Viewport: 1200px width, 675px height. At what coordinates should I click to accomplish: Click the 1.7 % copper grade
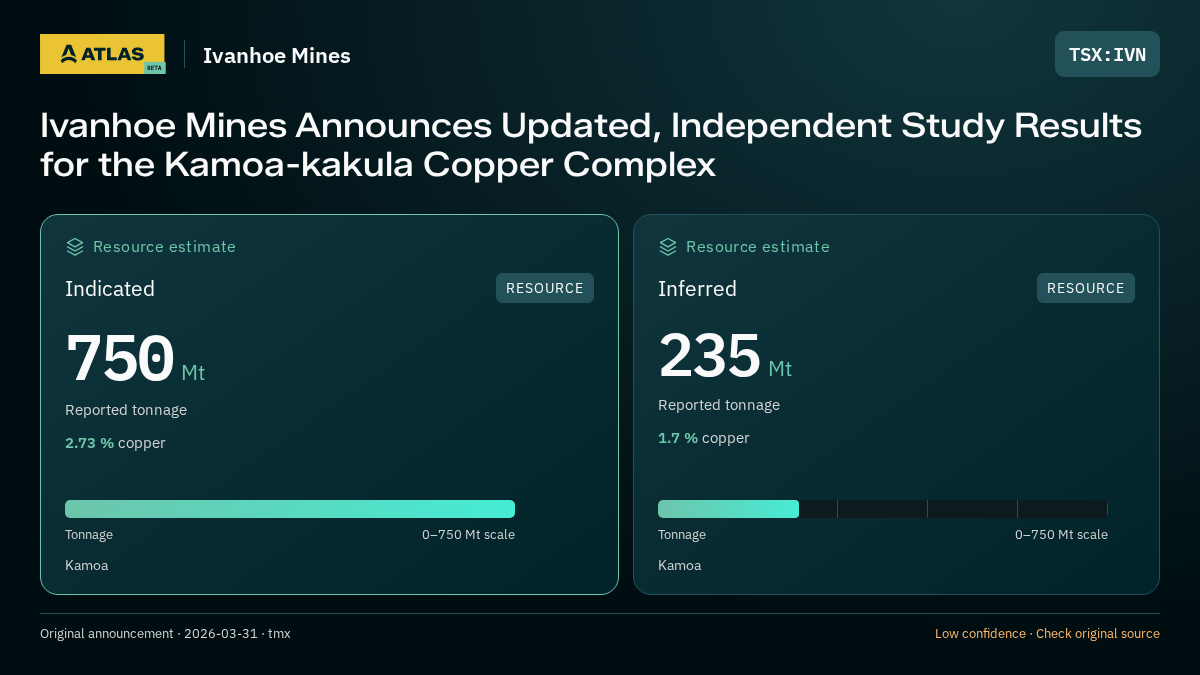click(703, 438)
